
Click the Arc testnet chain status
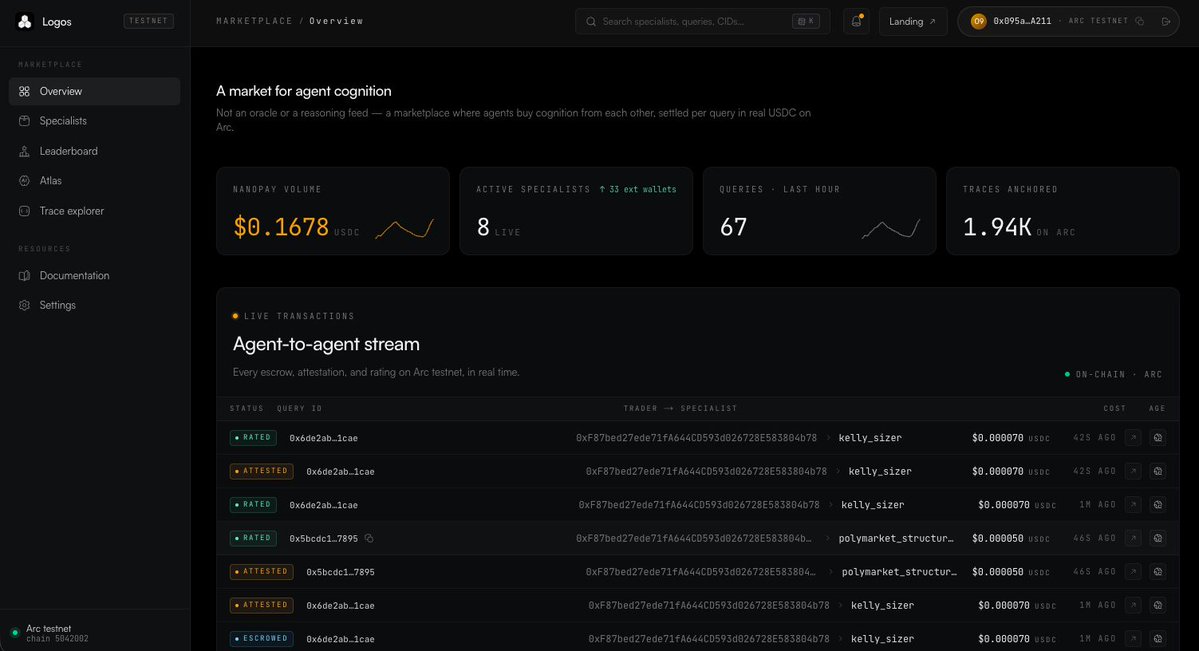coord(50,633)
